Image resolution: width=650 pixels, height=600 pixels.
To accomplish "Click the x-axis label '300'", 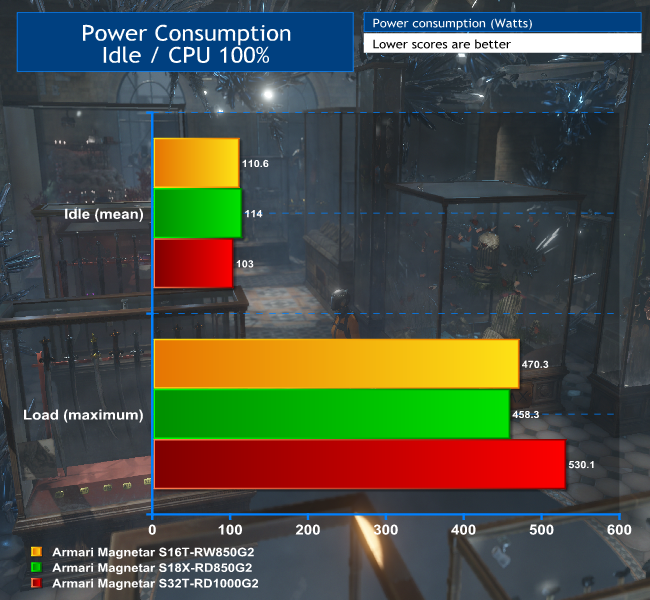I will [386, 530].
